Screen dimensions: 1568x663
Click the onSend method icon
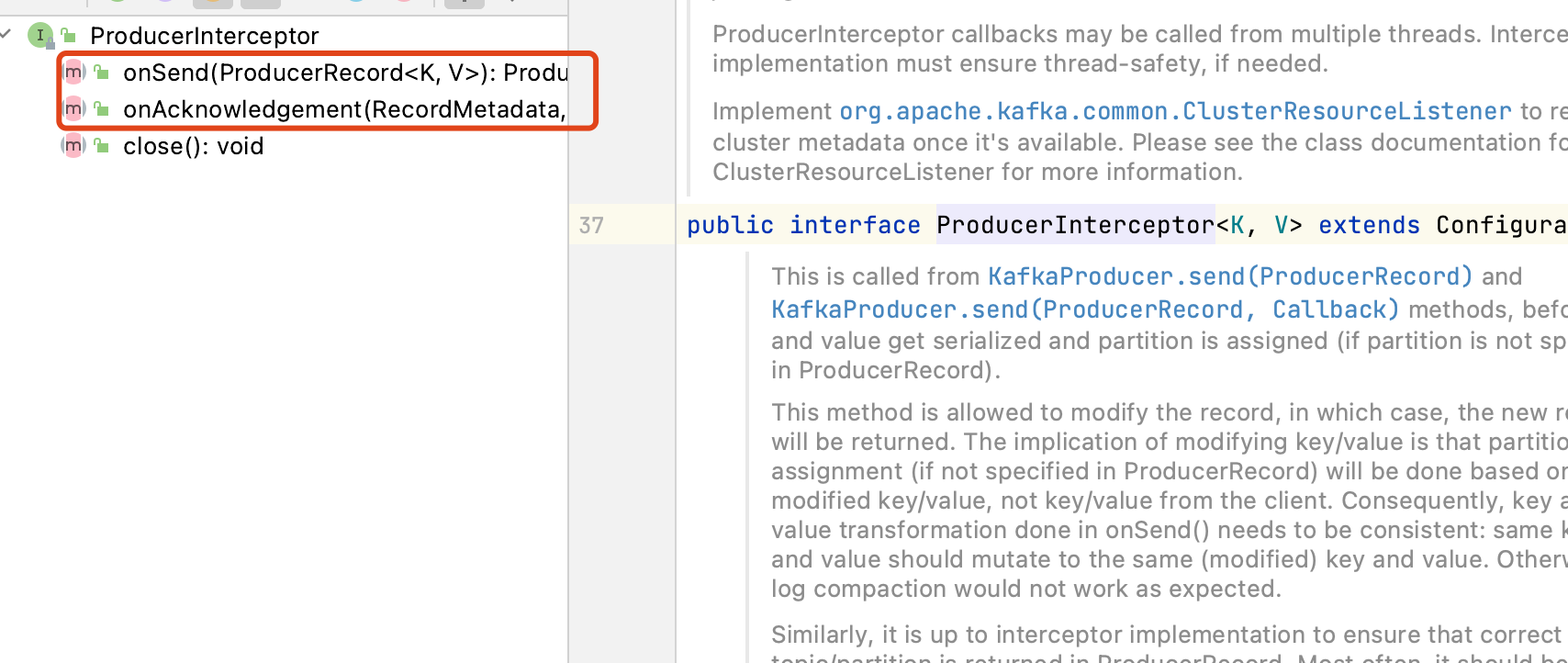(x=73, y=73)
